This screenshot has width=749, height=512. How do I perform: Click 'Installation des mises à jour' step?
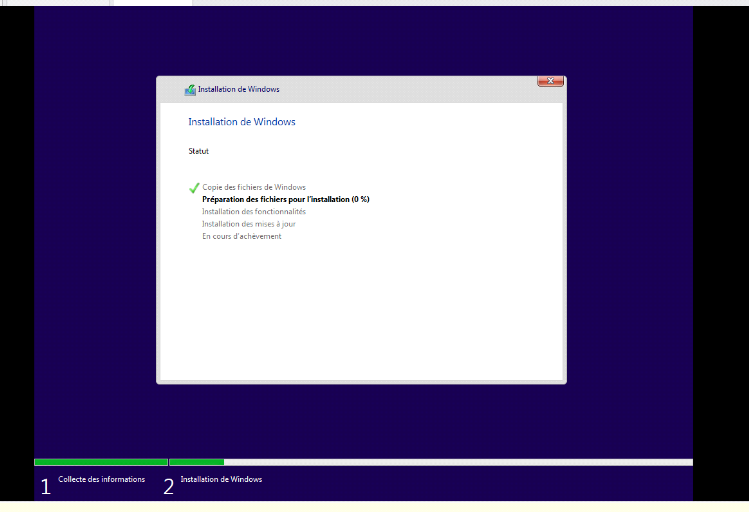248,224
